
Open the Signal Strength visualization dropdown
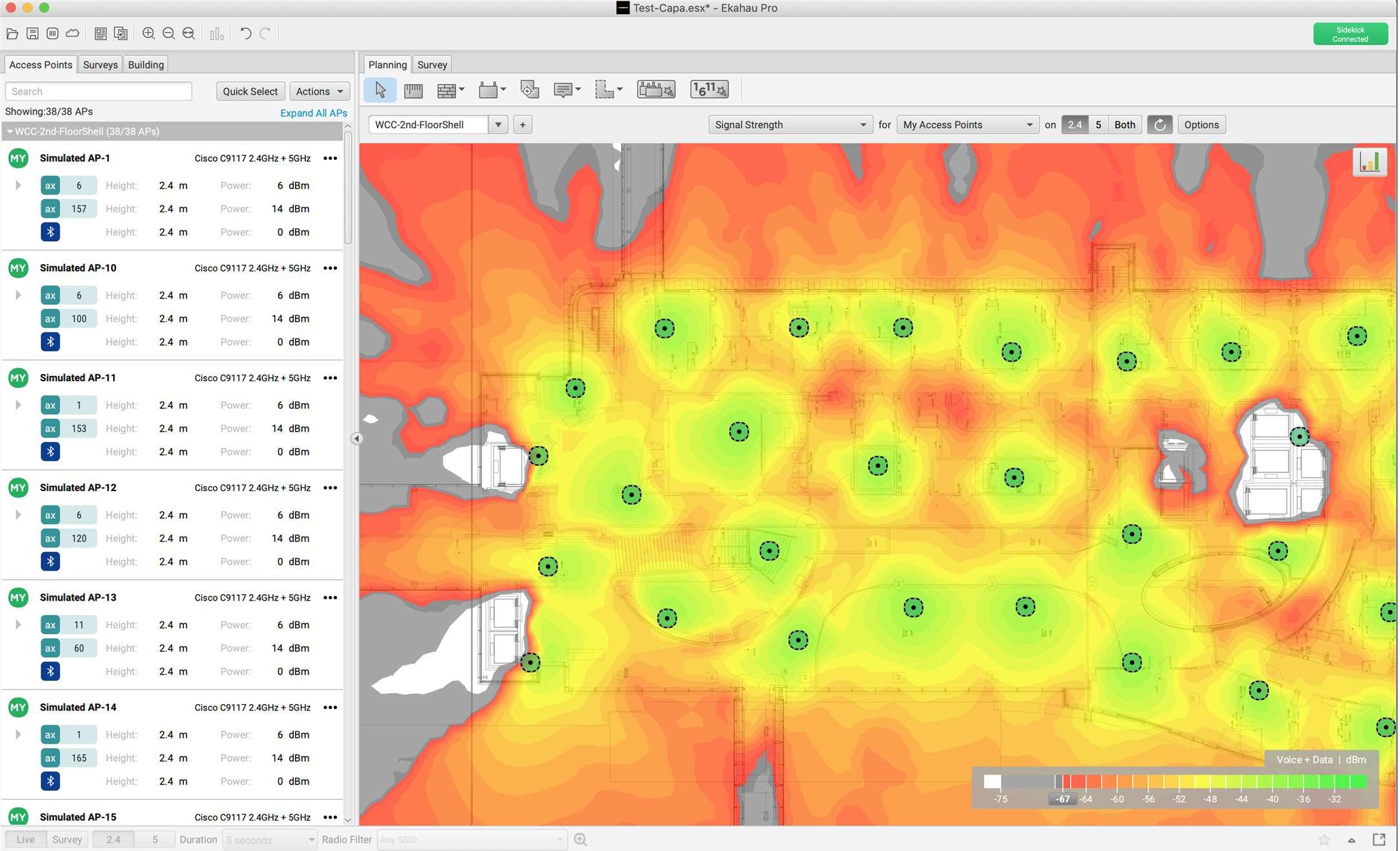point(790,125)
